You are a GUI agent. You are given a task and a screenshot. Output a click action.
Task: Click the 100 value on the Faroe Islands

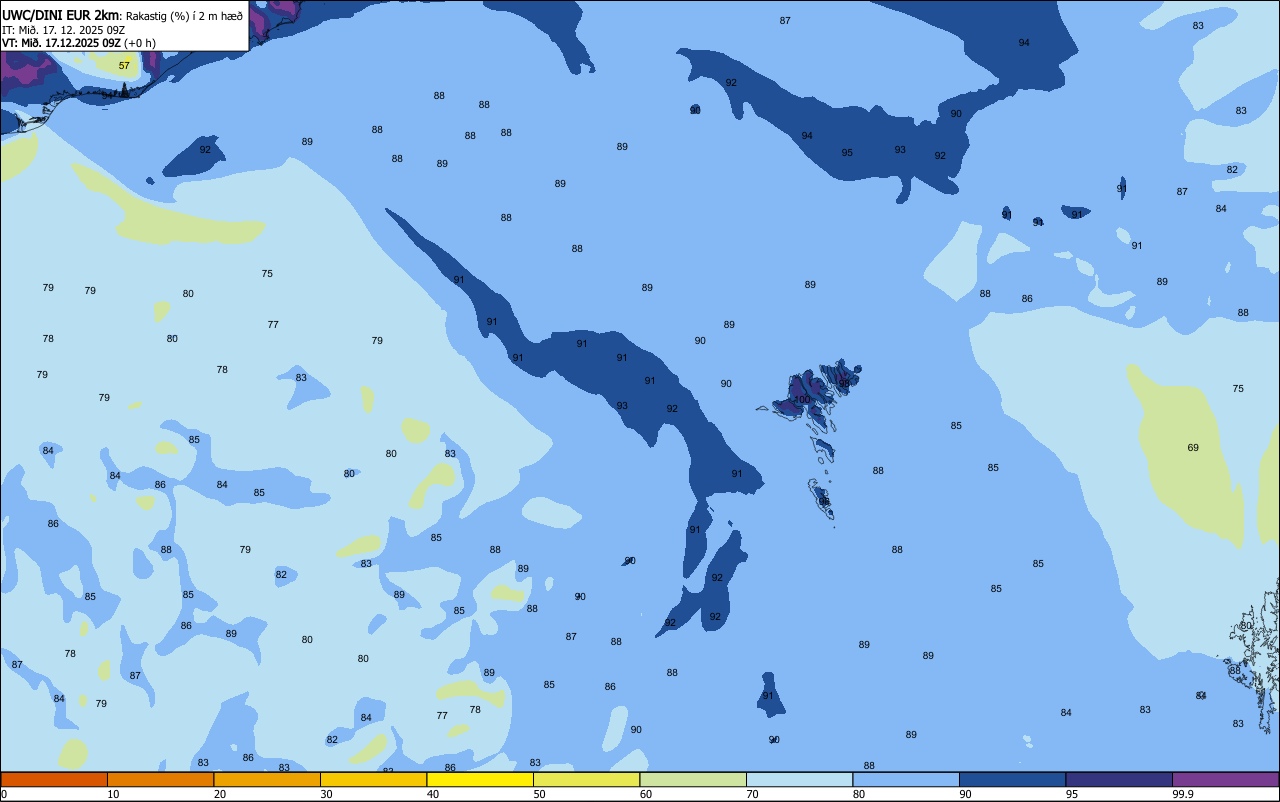[x=802, y=400]
